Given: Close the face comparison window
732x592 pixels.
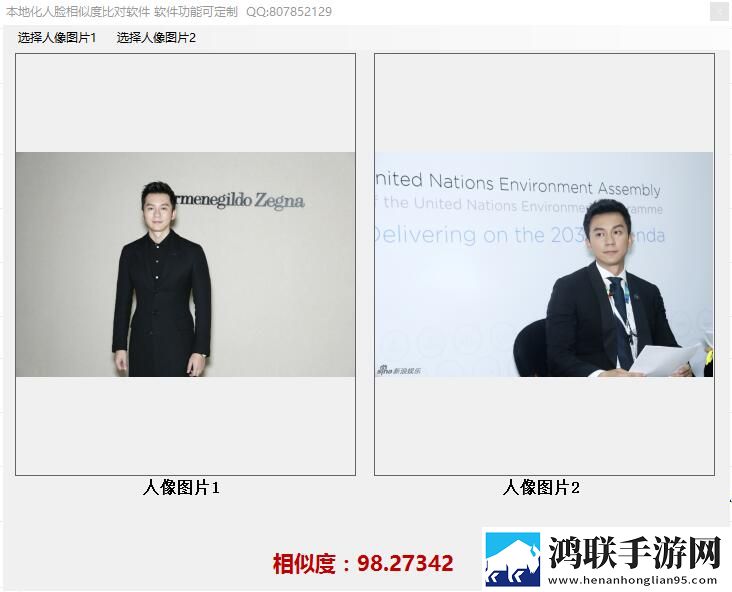Looking at the screenshot, I should (719, 12).
